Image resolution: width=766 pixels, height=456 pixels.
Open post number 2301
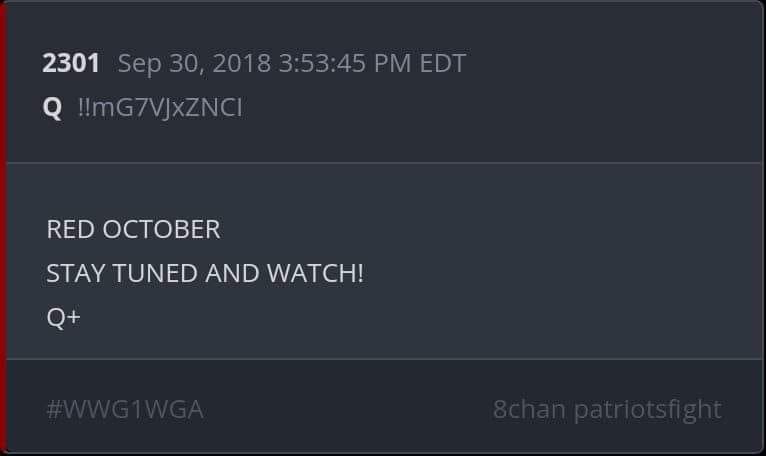71,63
